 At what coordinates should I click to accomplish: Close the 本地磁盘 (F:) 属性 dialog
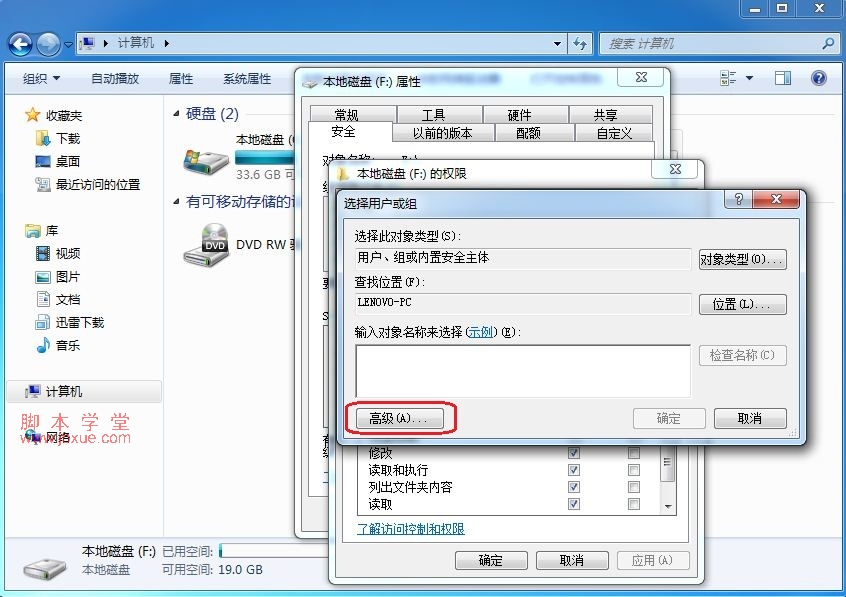point(641,77)
